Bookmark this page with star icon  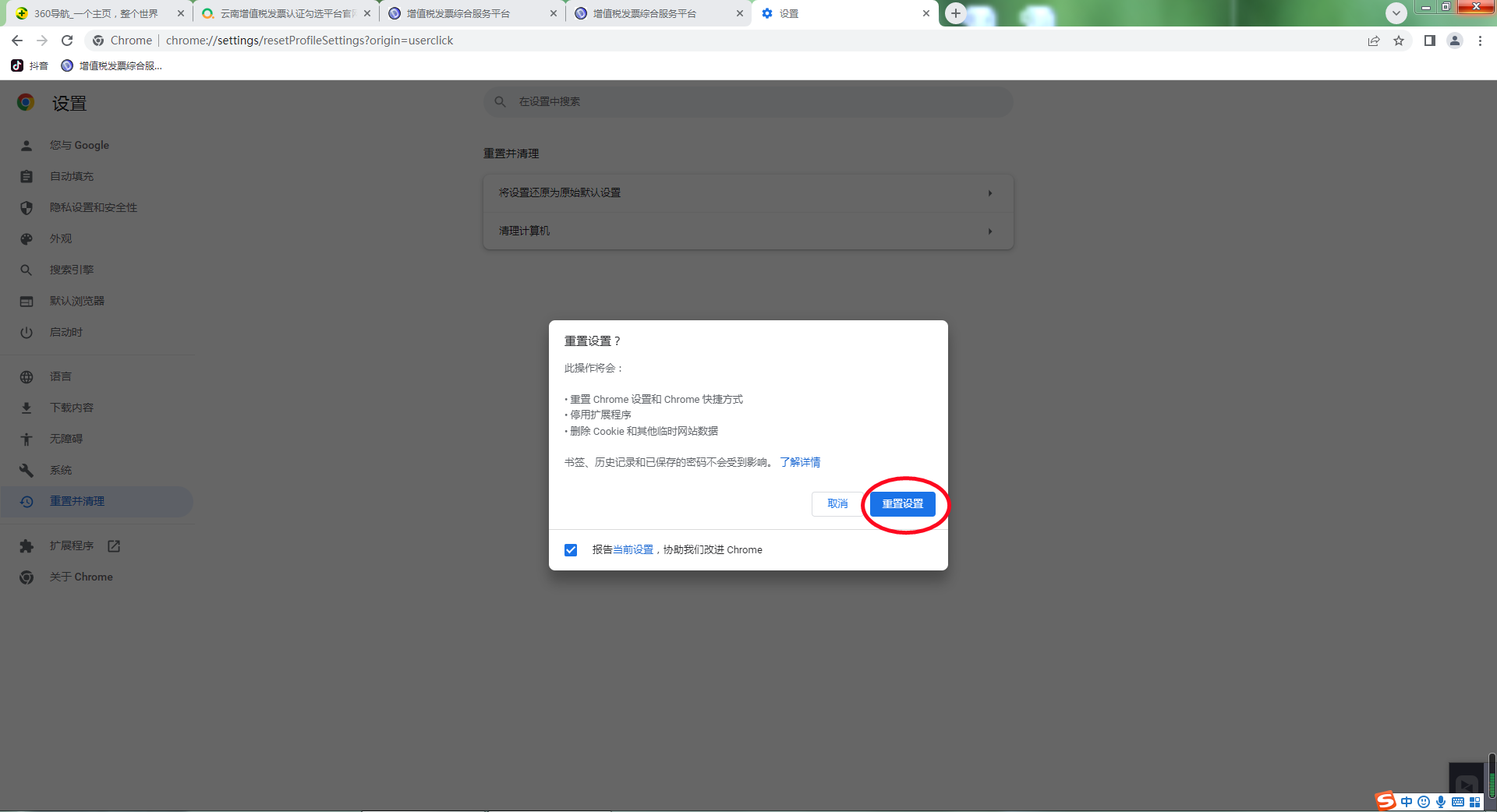1399,41
